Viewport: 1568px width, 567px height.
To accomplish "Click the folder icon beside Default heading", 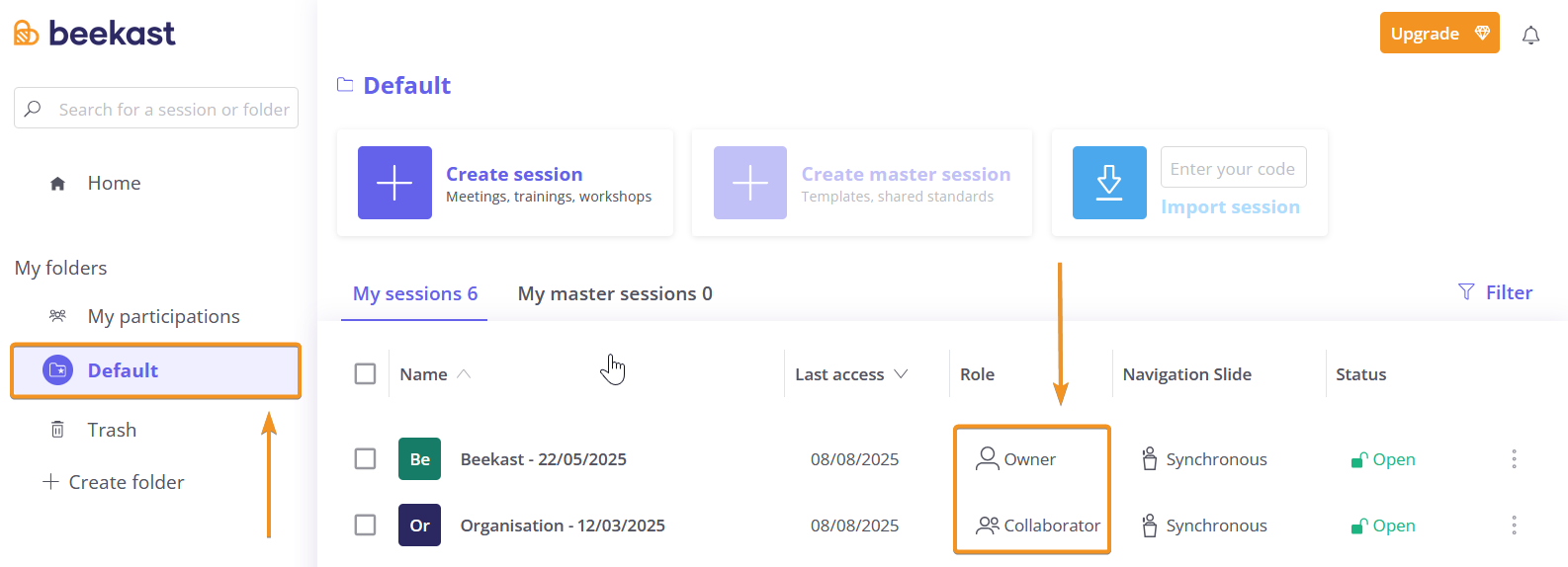I will click(345, 85).
